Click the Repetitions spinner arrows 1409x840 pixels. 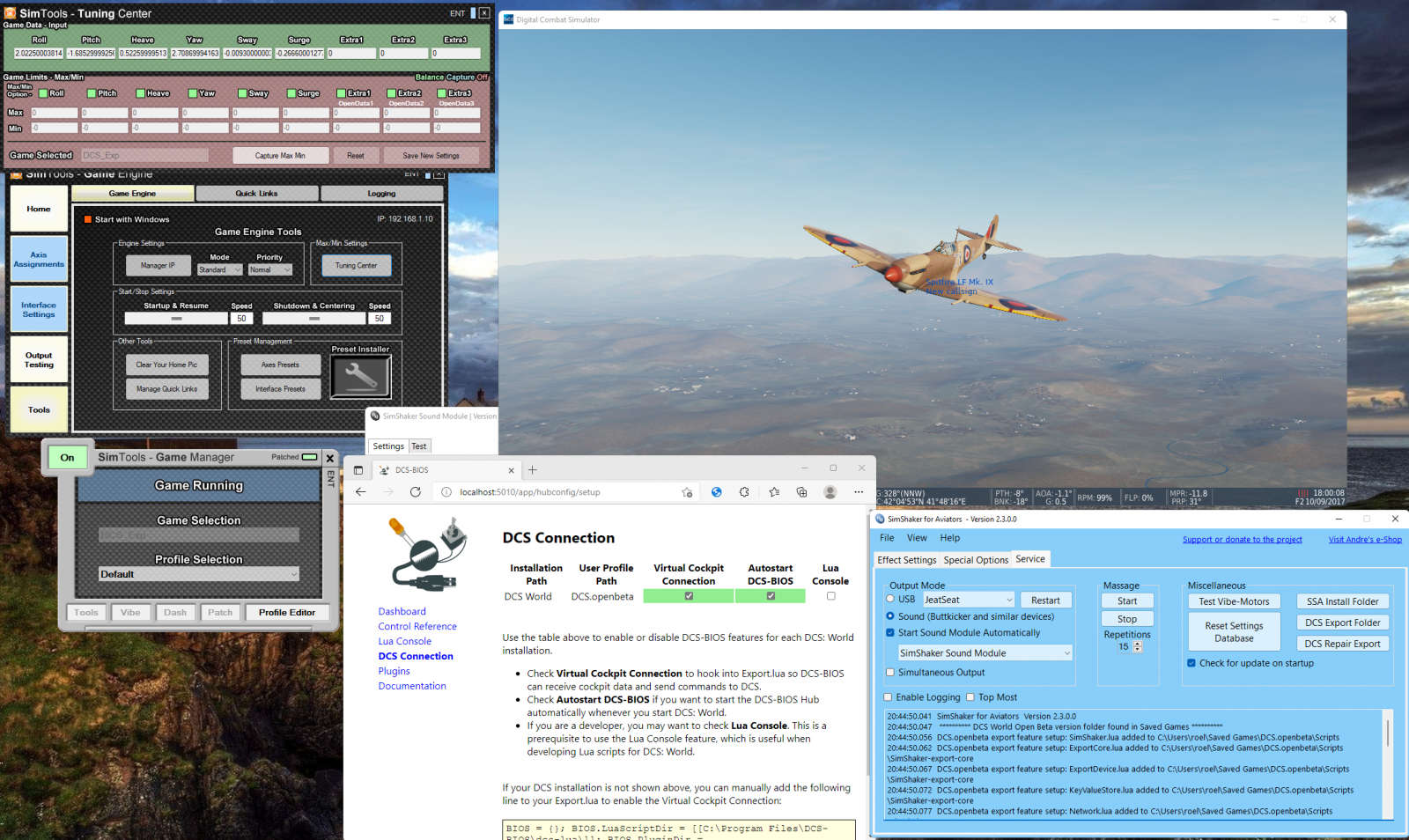point(1138,646)
